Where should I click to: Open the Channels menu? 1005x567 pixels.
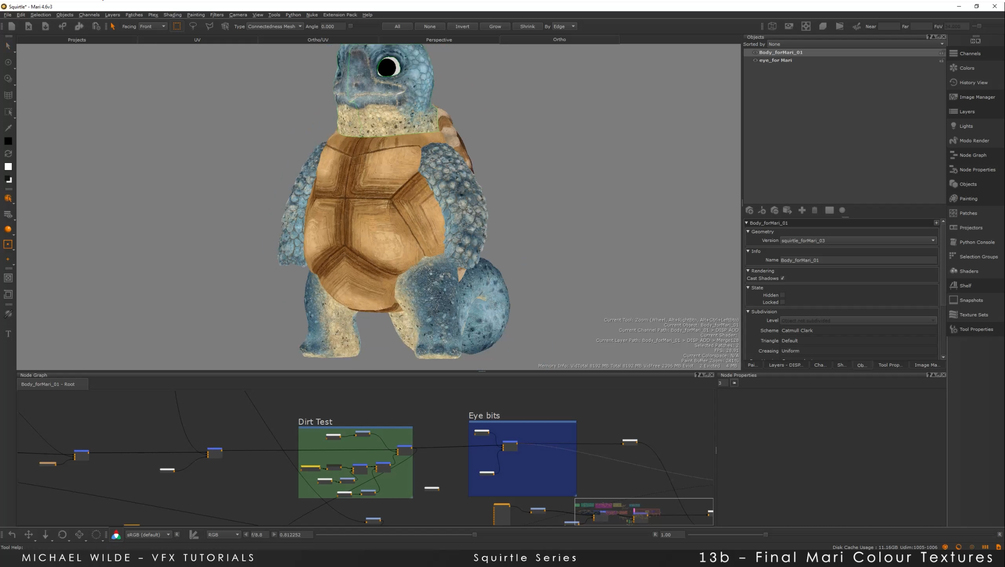(x=89, y=15)
